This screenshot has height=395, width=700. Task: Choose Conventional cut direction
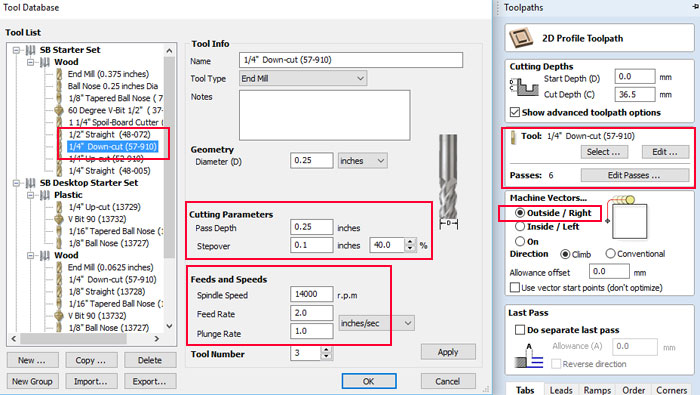click(610, 254)
